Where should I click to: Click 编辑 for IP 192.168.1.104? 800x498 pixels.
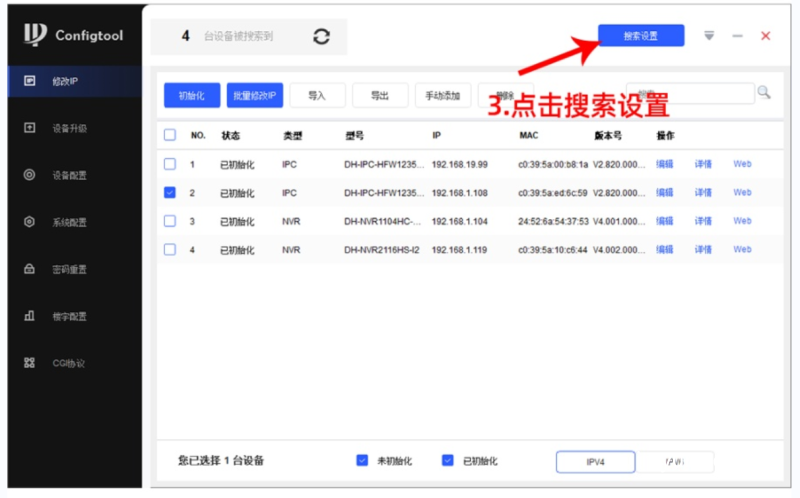pos(664,221)
